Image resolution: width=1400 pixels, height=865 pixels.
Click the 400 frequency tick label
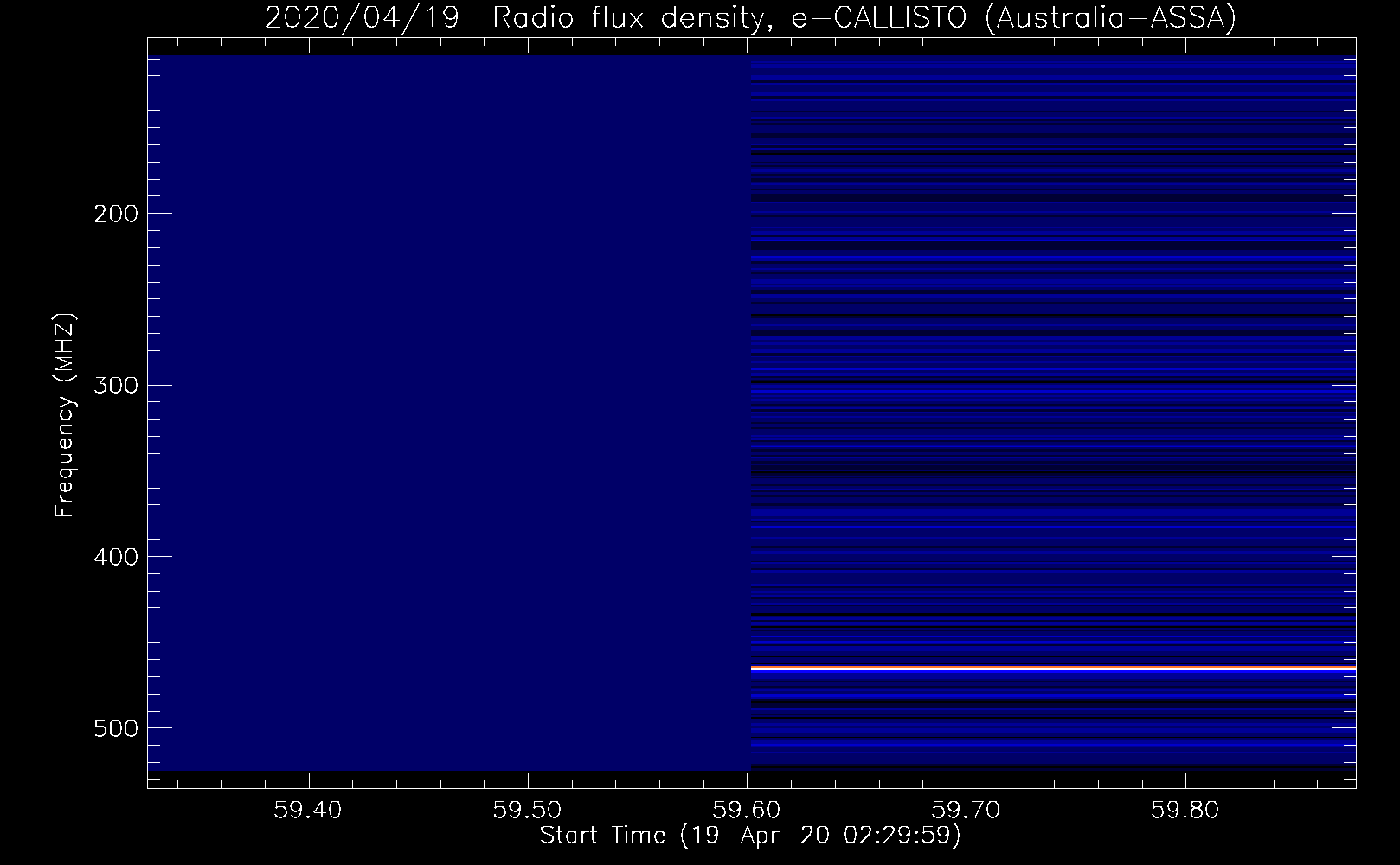115,556
